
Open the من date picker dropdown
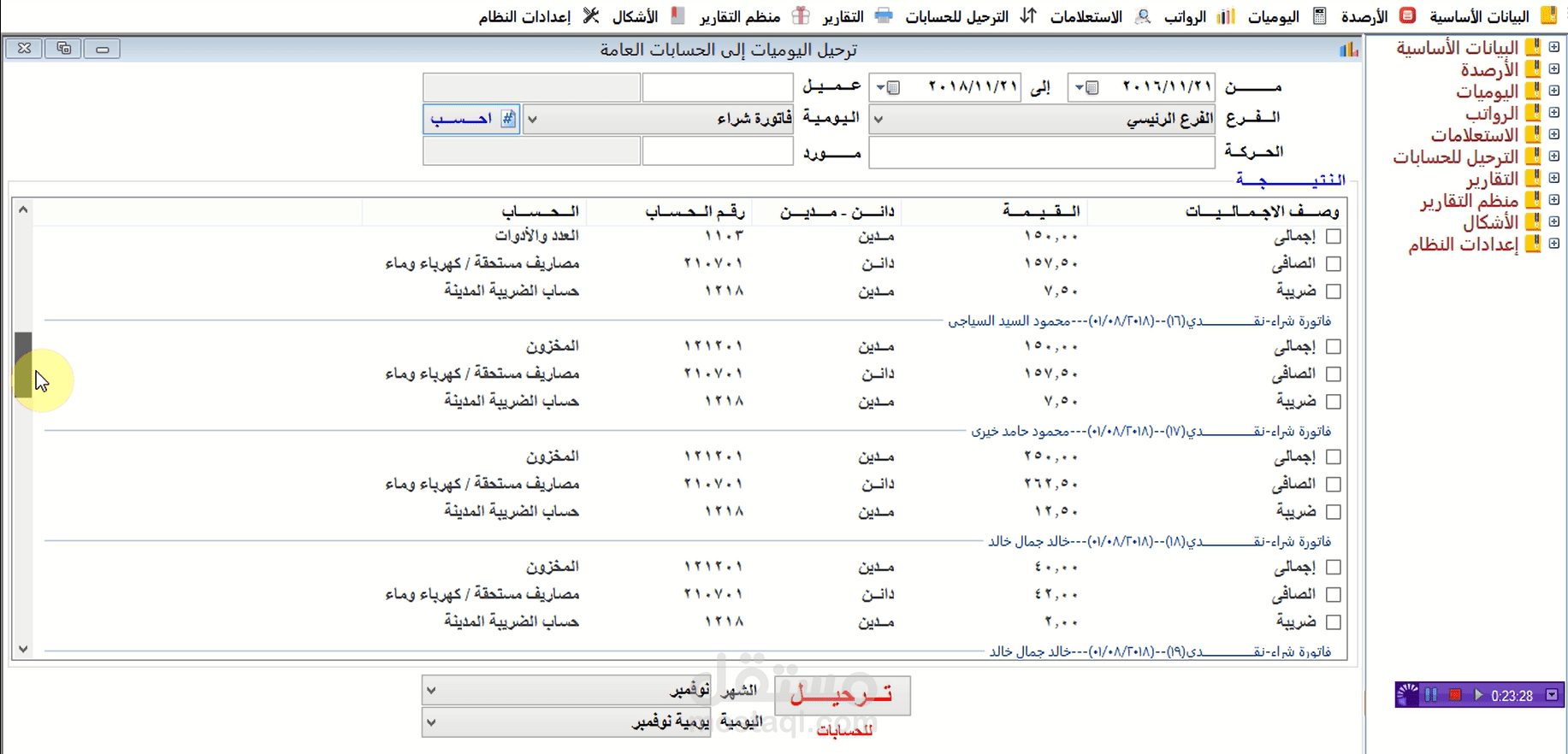pyautogui.click(x=1087, y=87)
